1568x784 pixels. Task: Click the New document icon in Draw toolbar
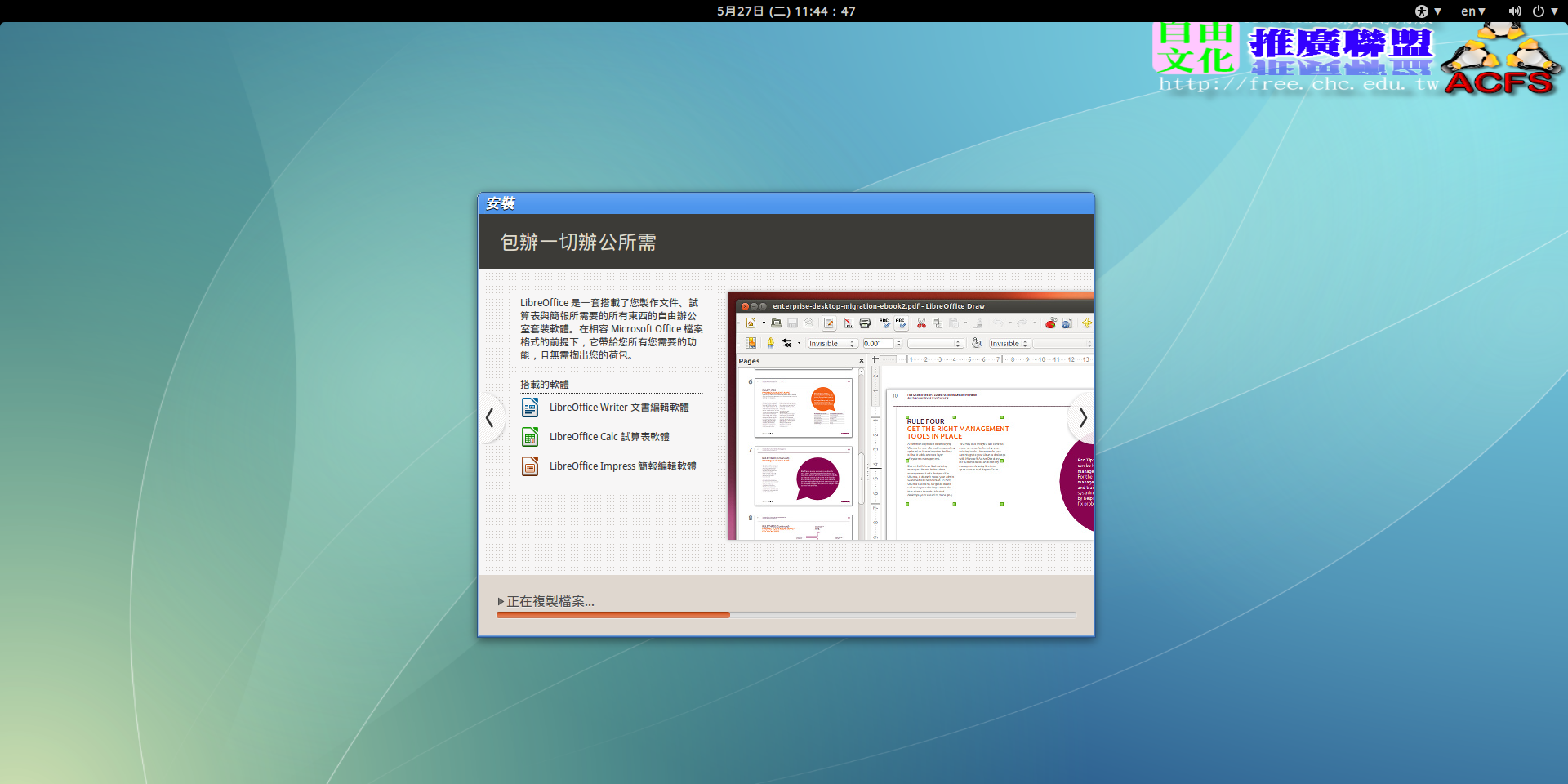[x=751, y=323]
